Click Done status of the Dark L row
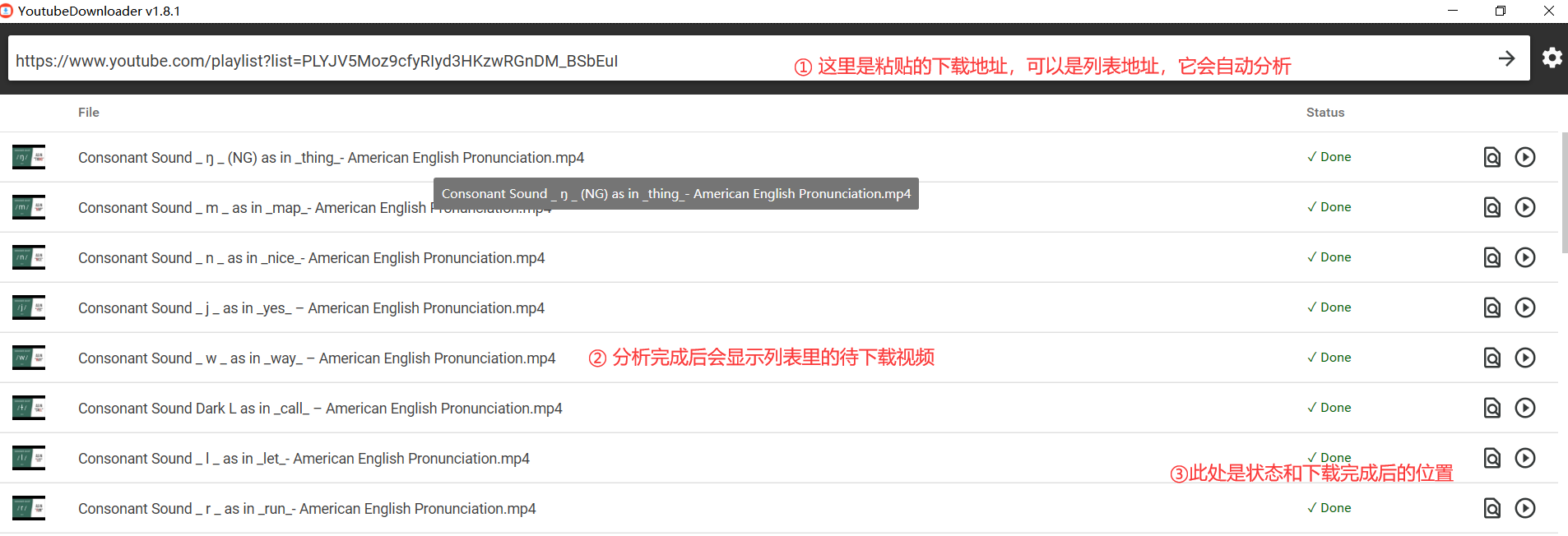 [x=1329, y=408]
